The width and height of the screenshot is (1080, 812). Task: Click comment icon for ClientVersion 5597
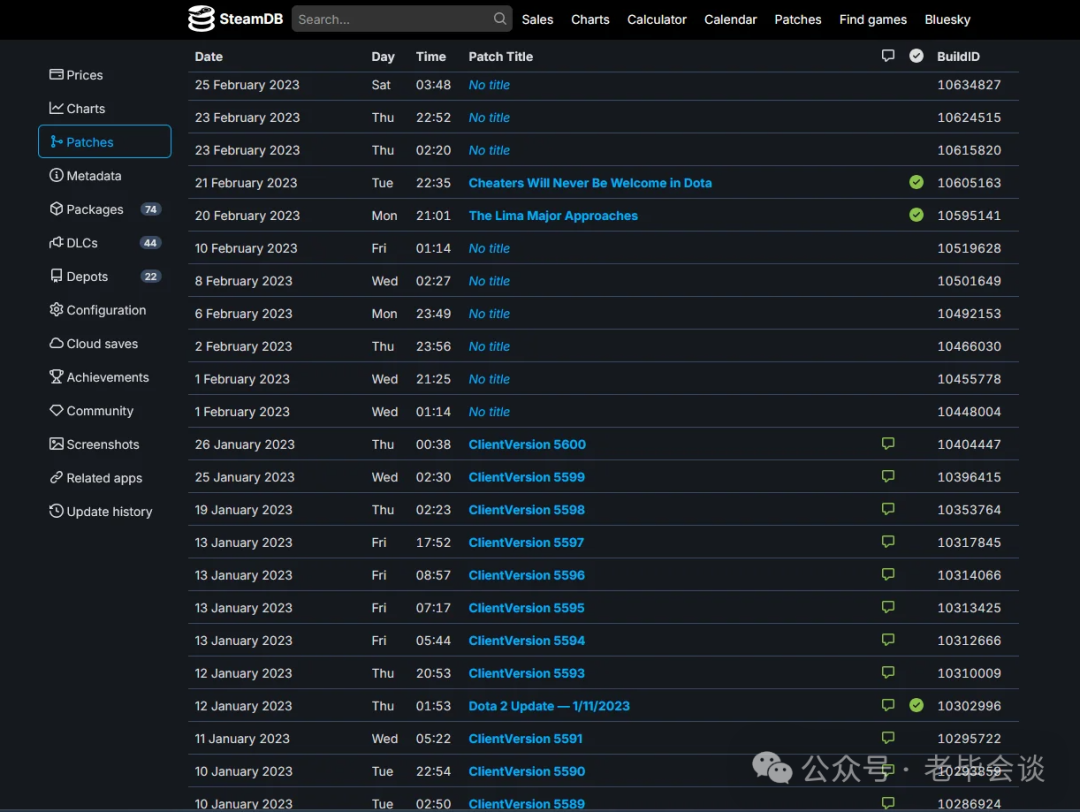pyautogui.click(x=888, y=542)
